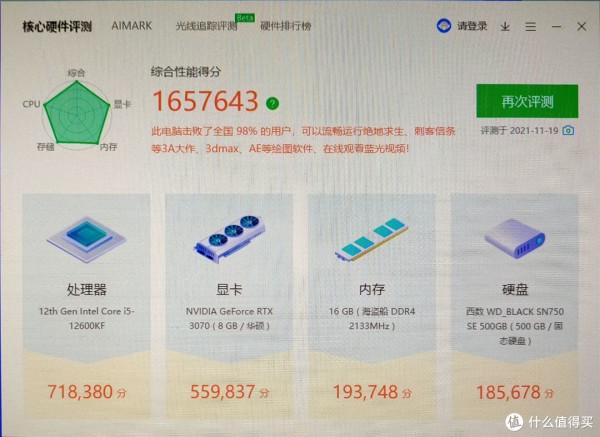Click the pentagon radar chart

[x=77, y=113]
